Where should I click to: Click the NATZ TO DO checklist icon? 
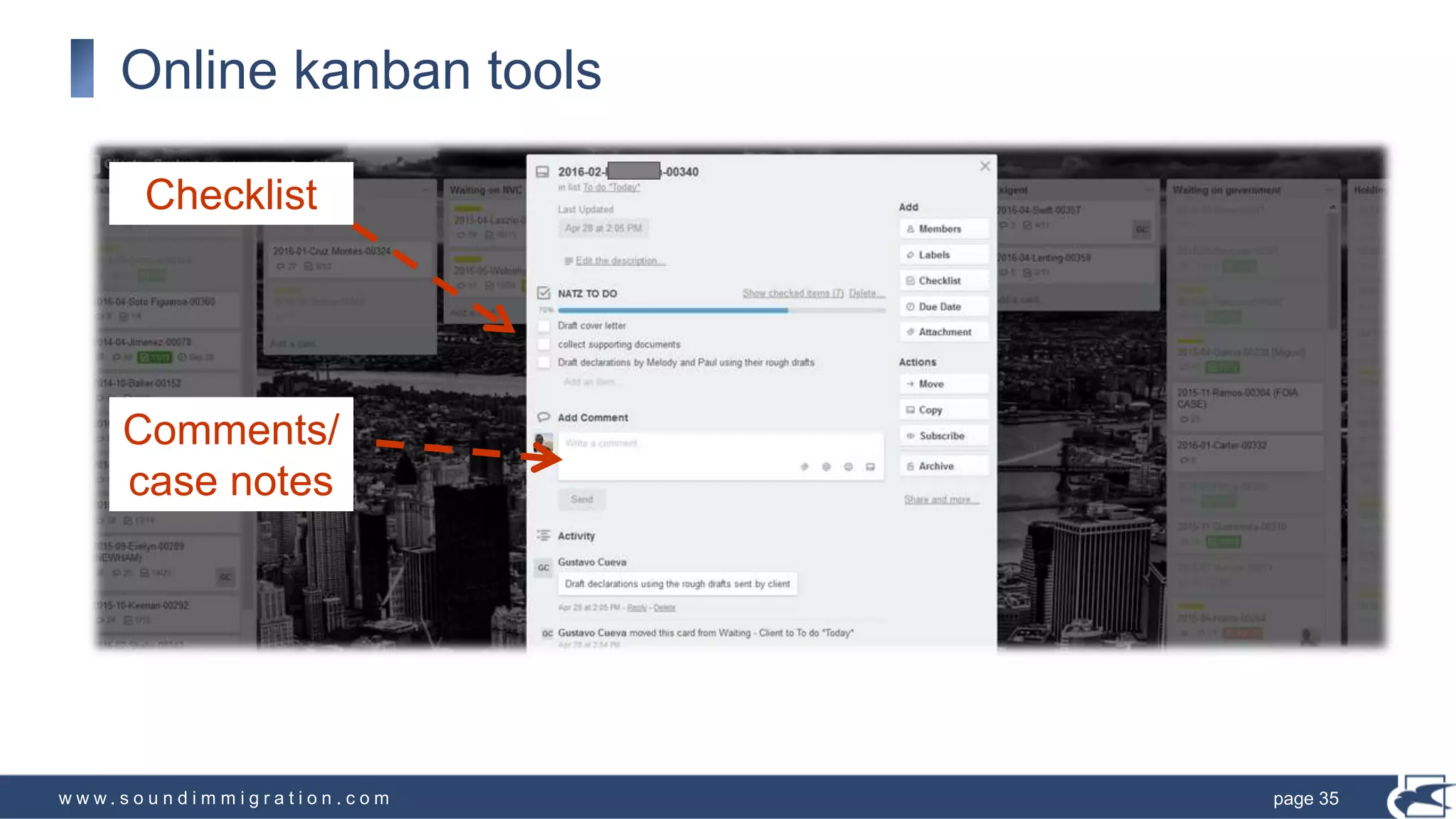(544, 293)
